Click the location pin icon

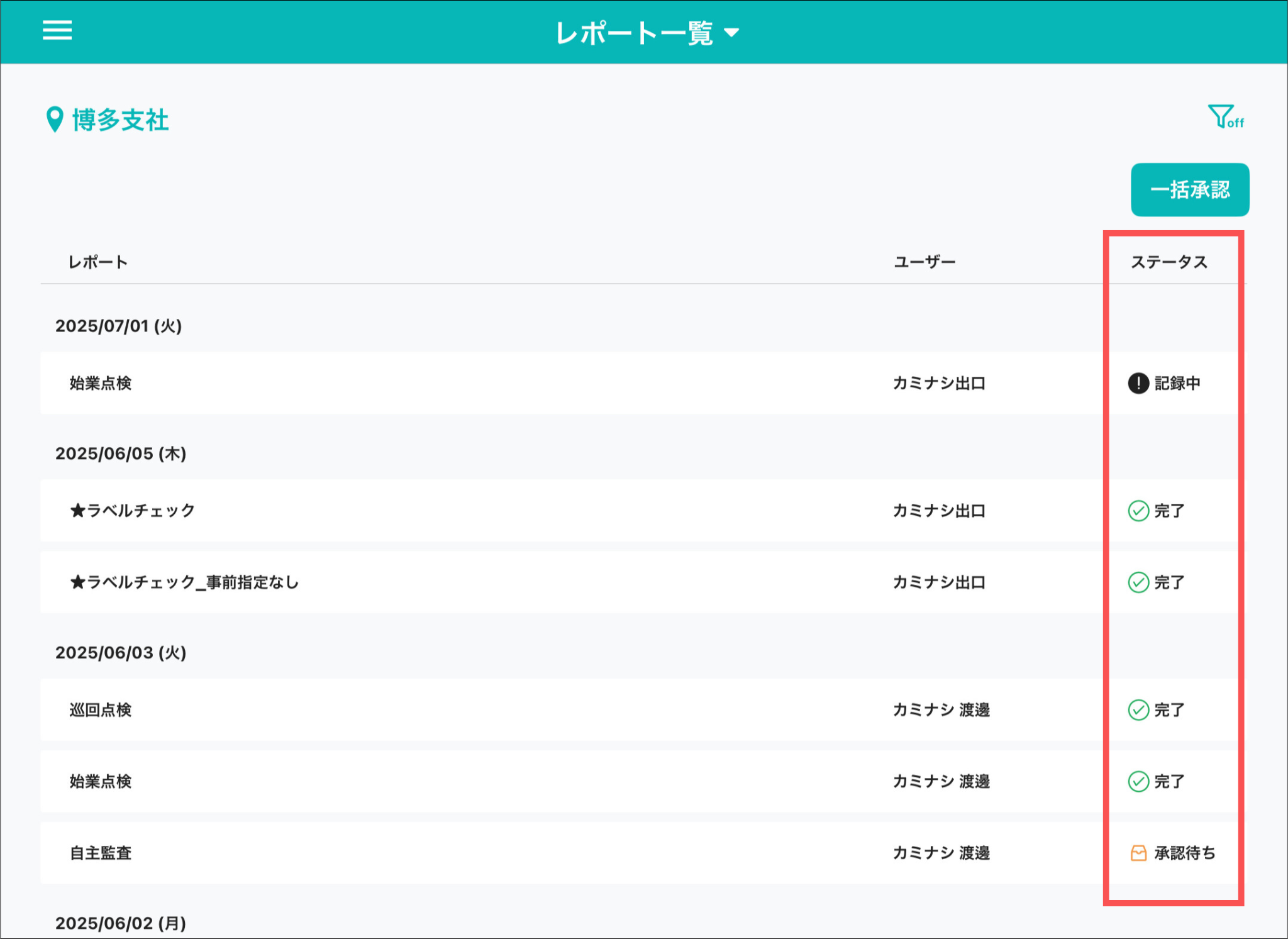pyautogui.click(x=55, y=119)
